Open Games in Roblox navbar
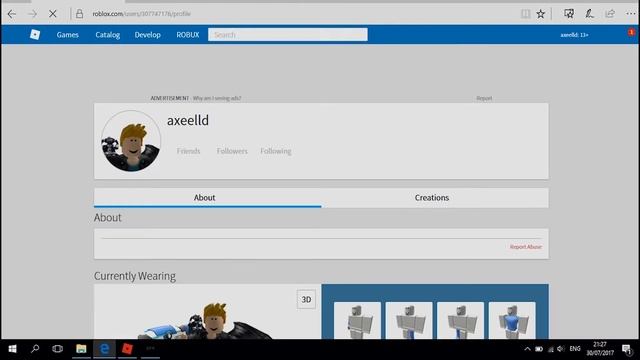 click(x=67, y=35)
